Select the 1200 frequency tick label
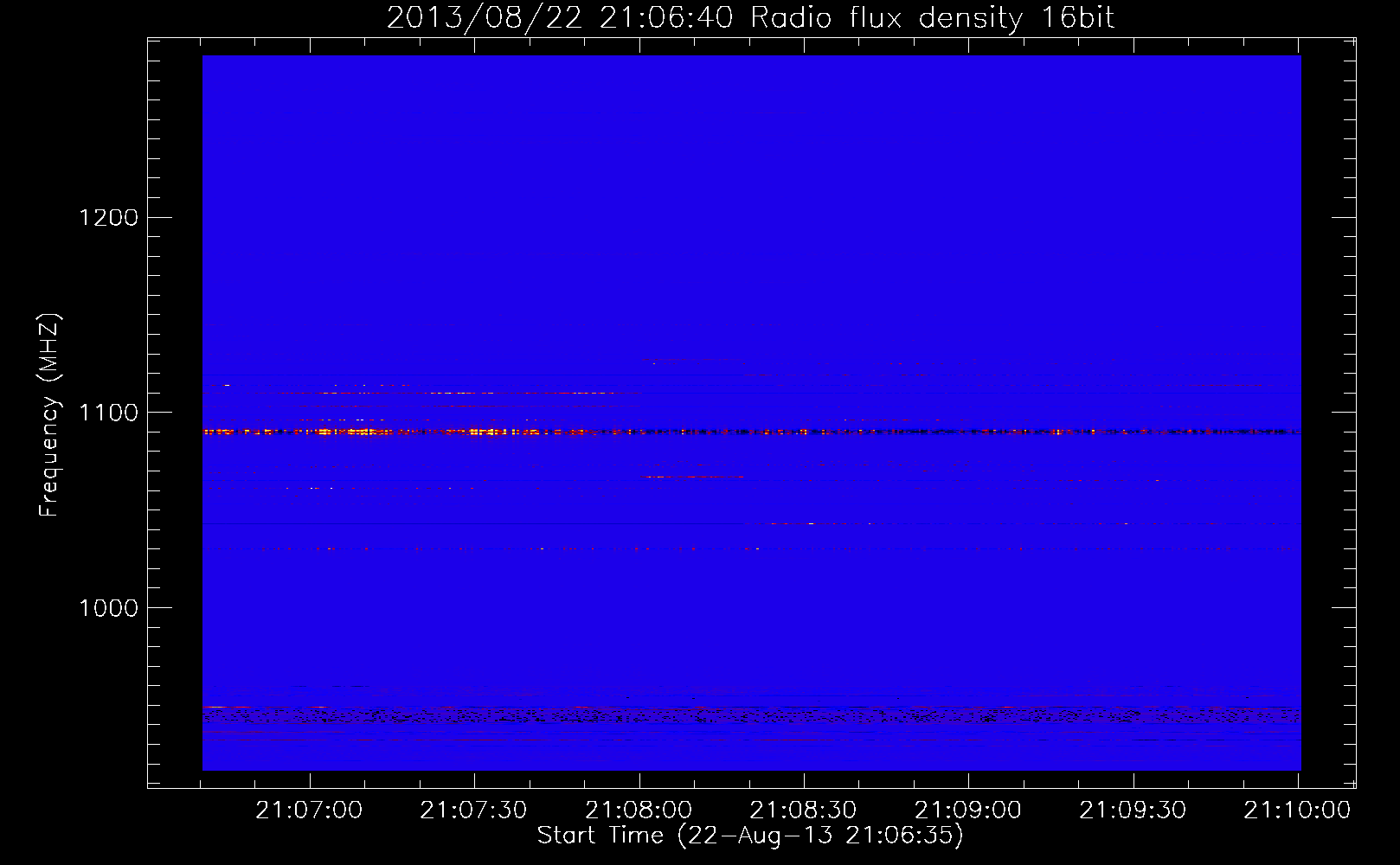Screen dimensions: 1400x865 click(109, 217)
